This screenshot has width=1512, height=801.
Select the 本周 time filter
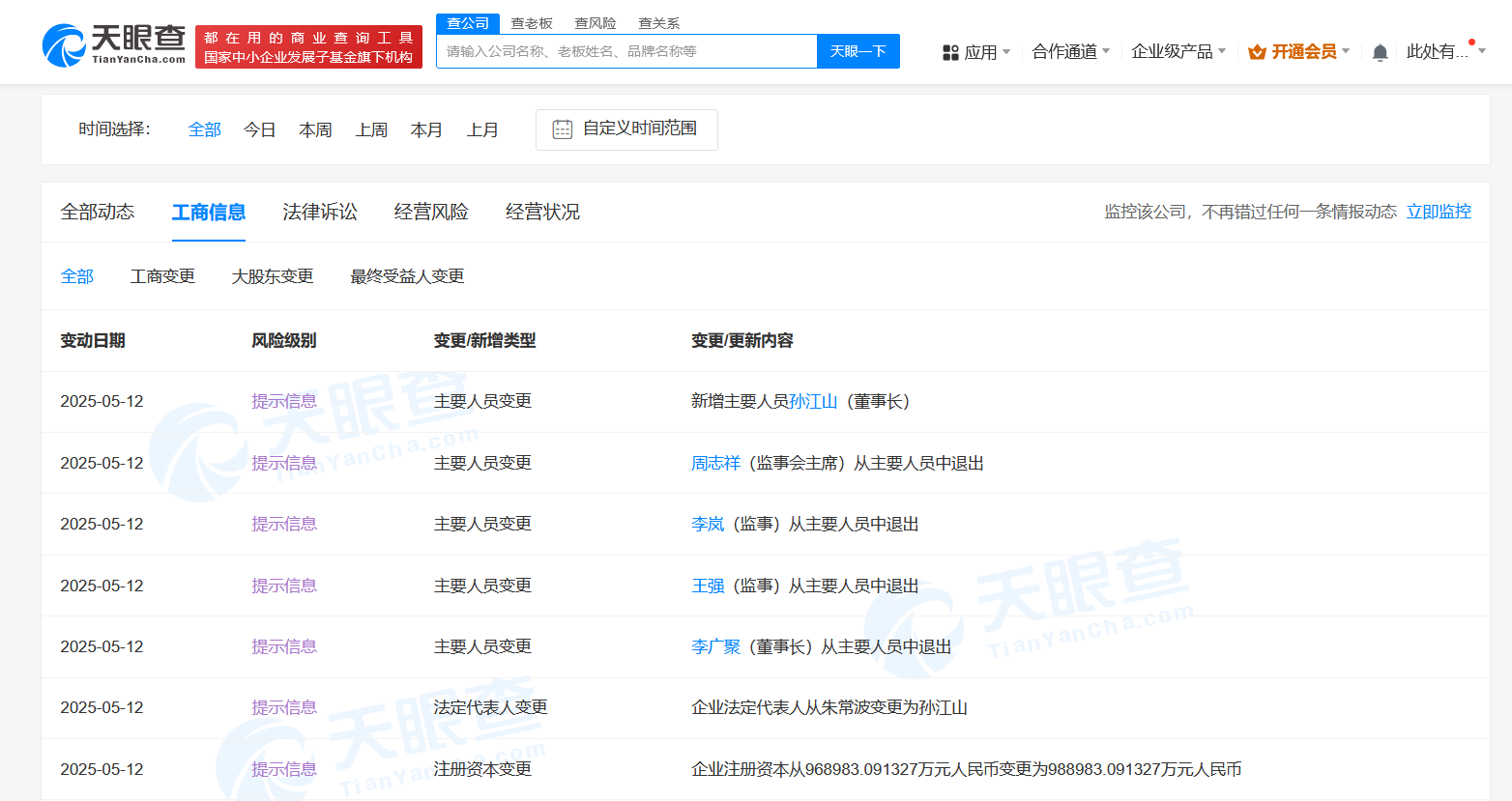click(x=316, y=129)
